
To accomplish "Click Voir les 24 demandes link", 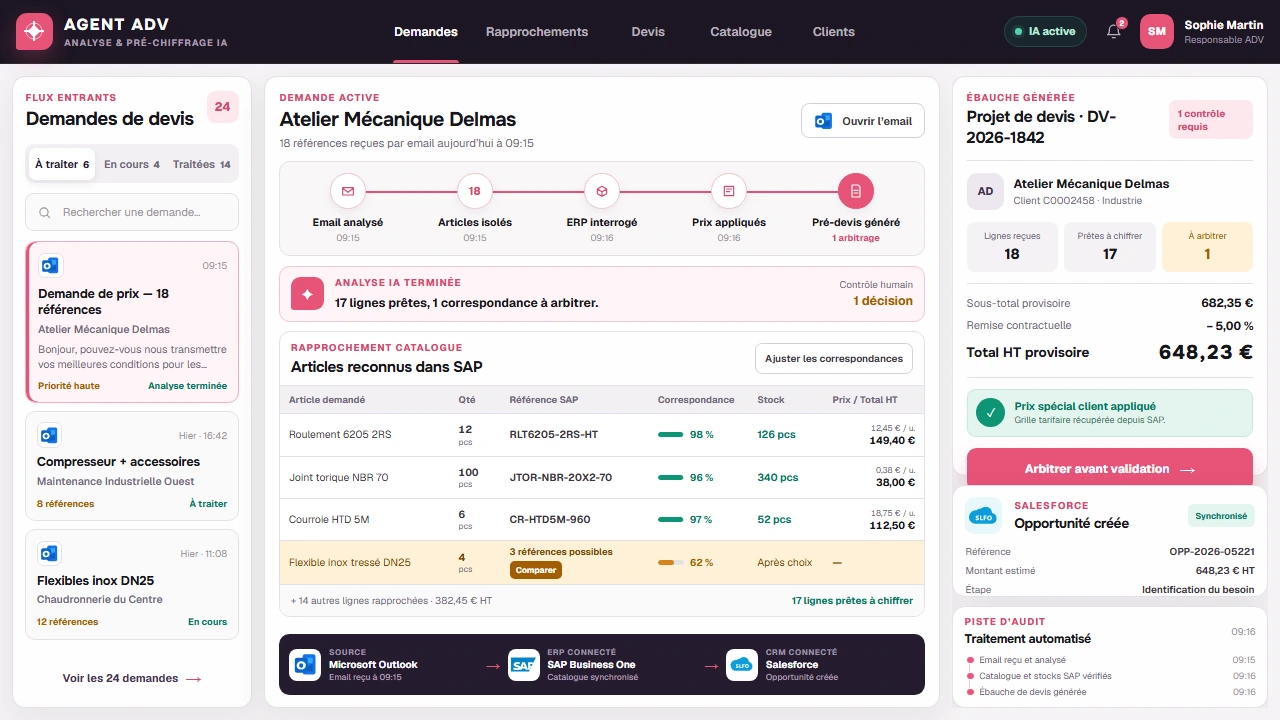I will (x=132, y=678).
